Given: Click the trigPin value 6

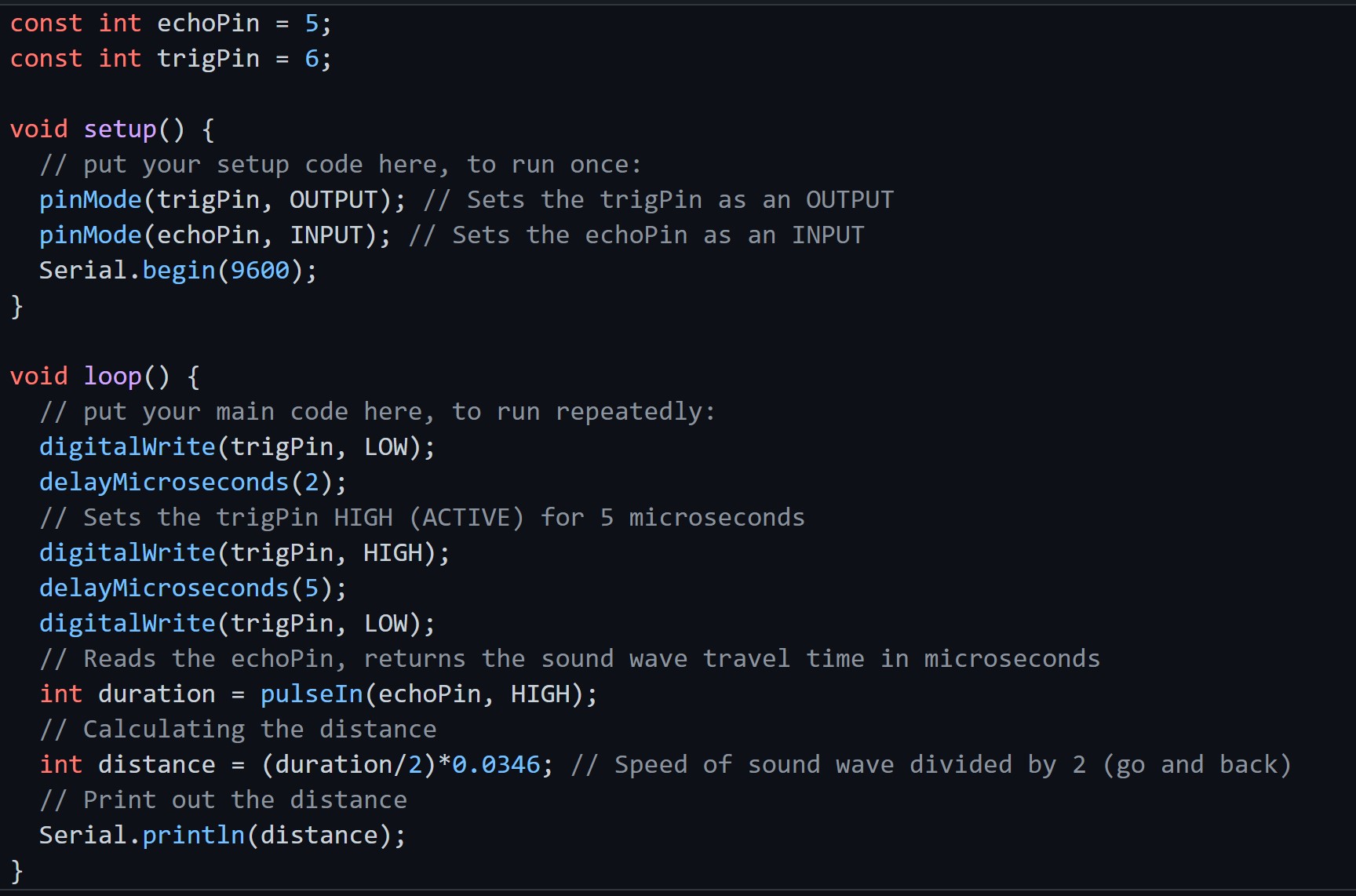Looking at the screenshot, I should 312,59.
